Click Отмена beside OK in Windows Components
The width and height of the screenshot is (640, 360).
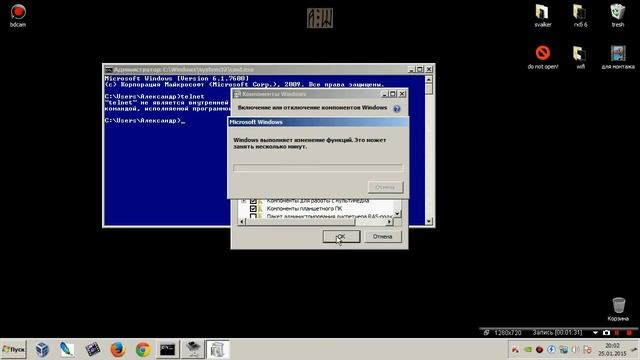coord(382,236)
